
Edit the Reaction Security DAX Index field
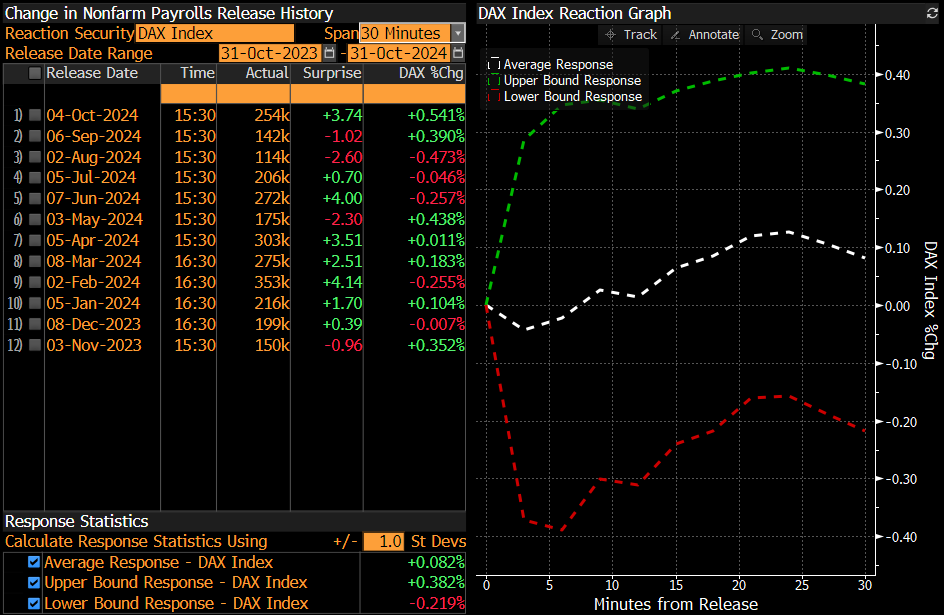(215, 33)
